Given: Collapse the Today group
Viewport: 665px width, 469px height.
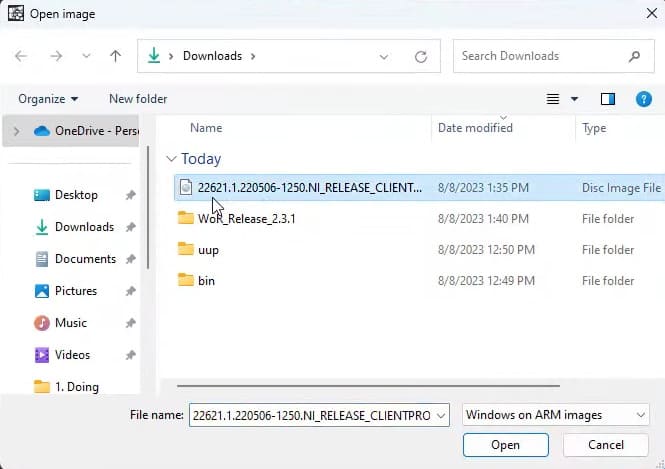Looking at the screenshot, I should (172, 159).
